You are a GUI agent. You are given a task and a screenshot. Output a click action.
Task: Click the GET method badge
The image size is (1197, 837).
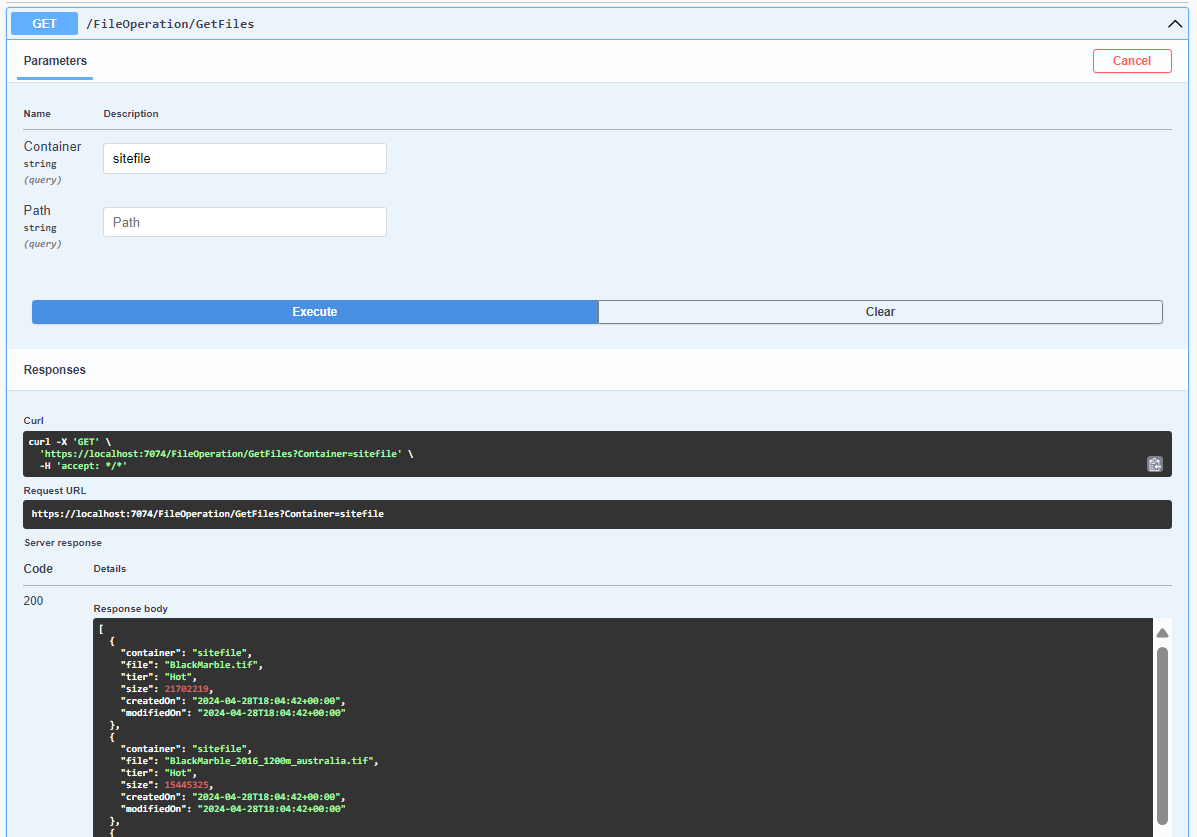(x=43, y=23)
